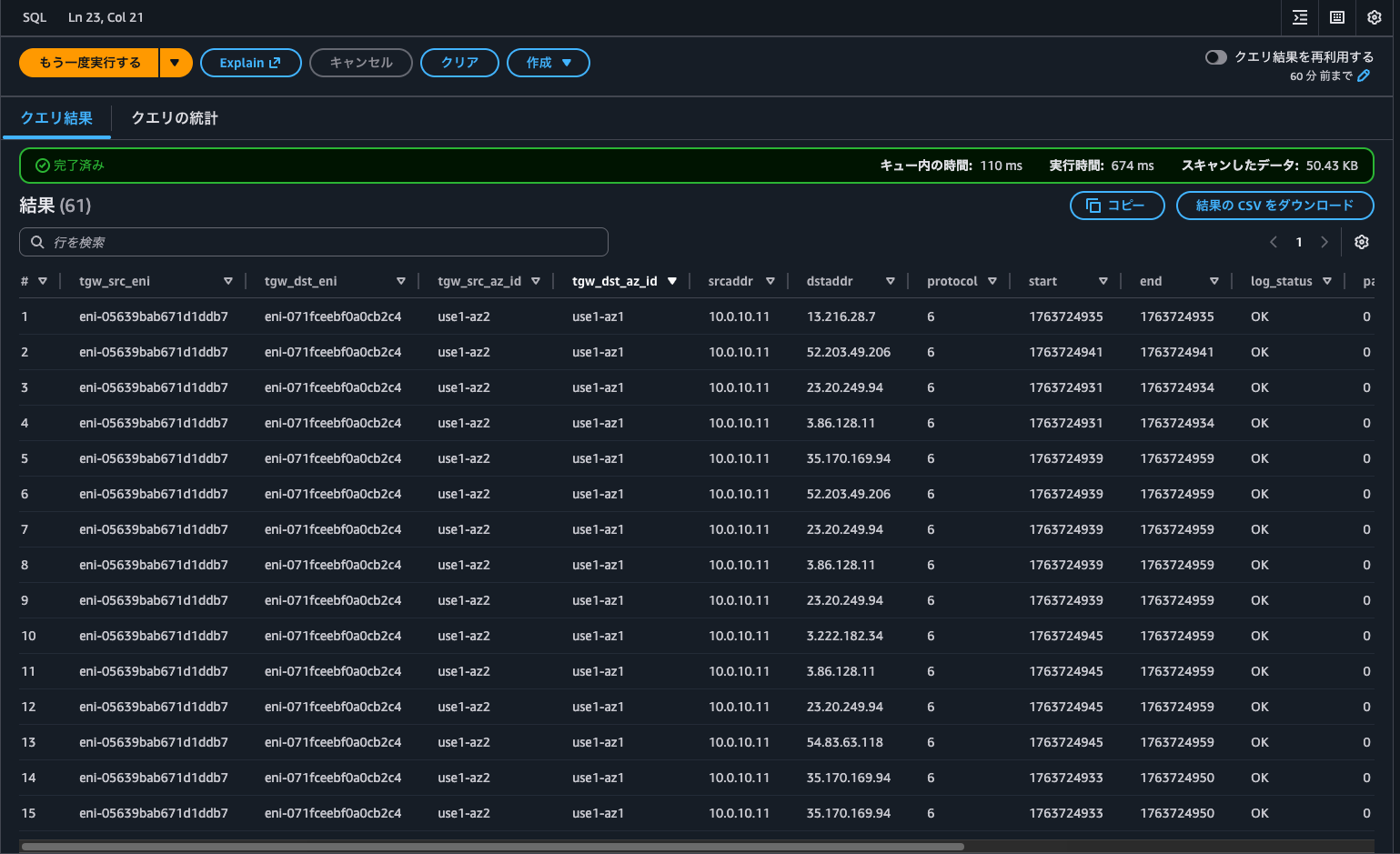Toggle クエリ結果を再利用する switch

click(1215, 57)
